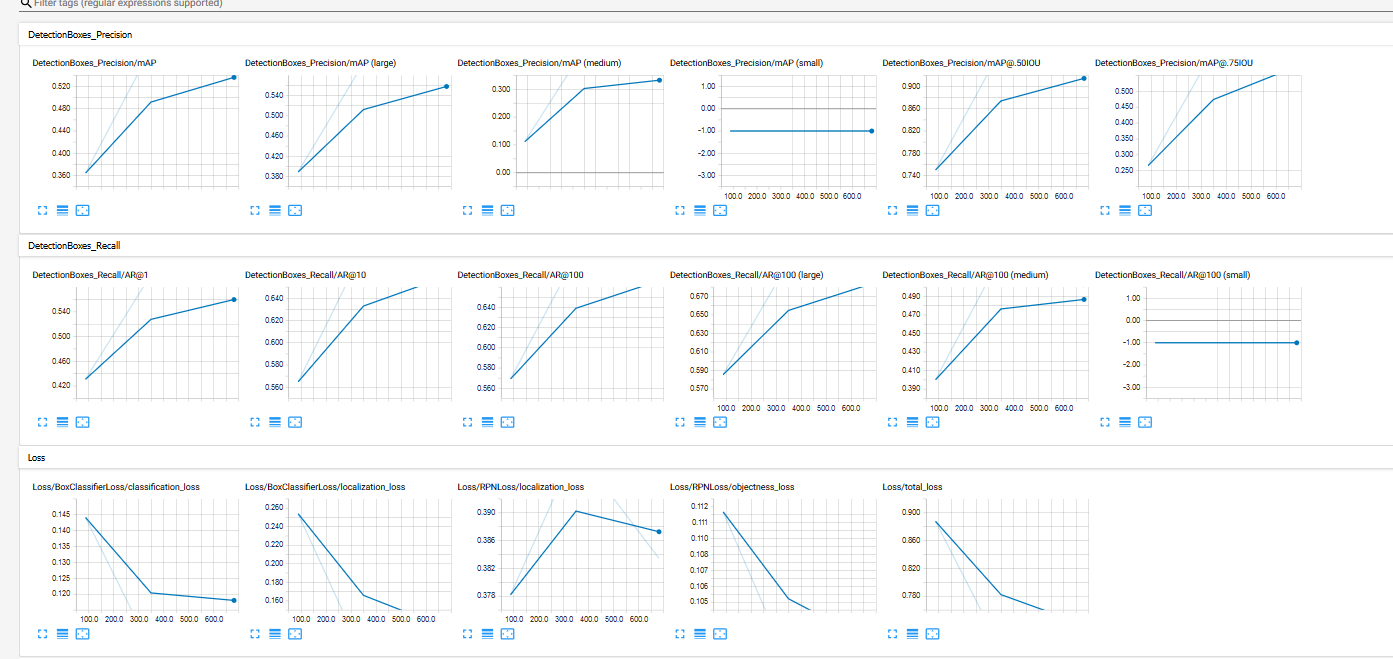
Task: Click the mAP@.75IOU chart plot area
Action: point(1218,130)
